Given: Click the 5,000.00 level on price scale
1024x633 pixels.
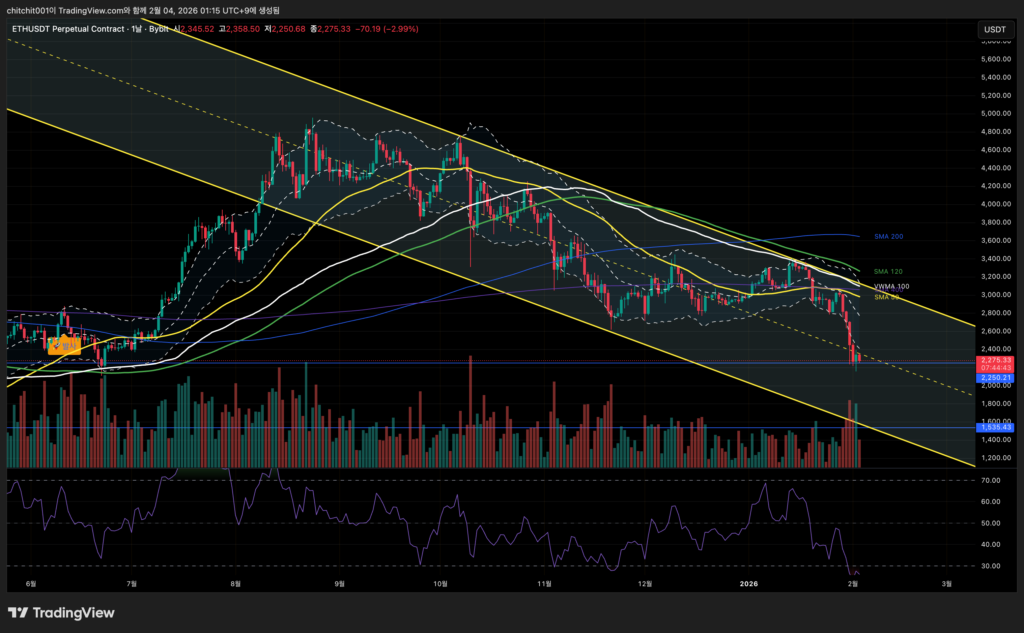Looking at the screenshot, I should [995, 113].
